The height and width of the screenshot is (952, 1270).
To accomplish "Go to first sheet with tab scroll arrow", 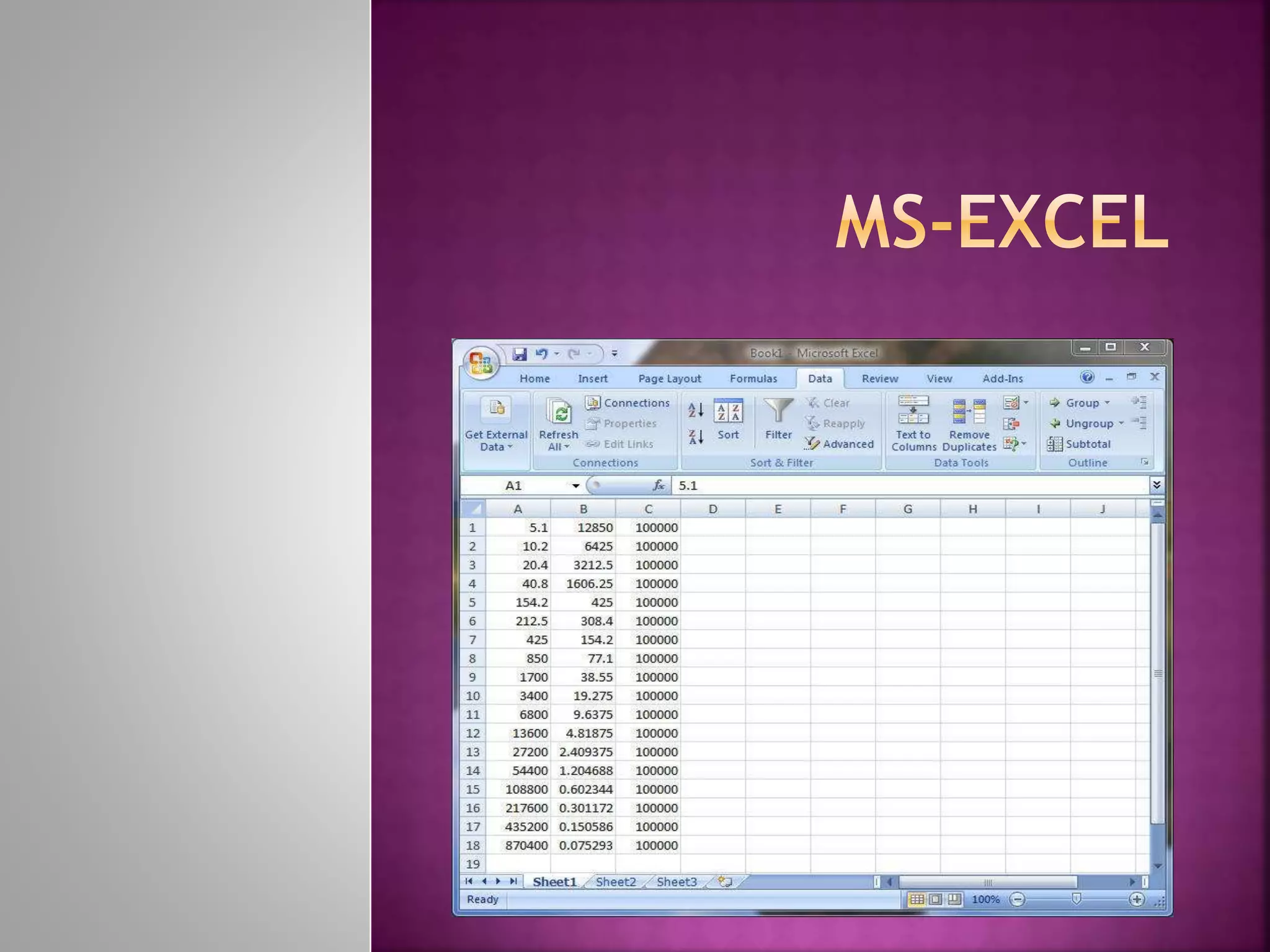I will pos(469,881).
